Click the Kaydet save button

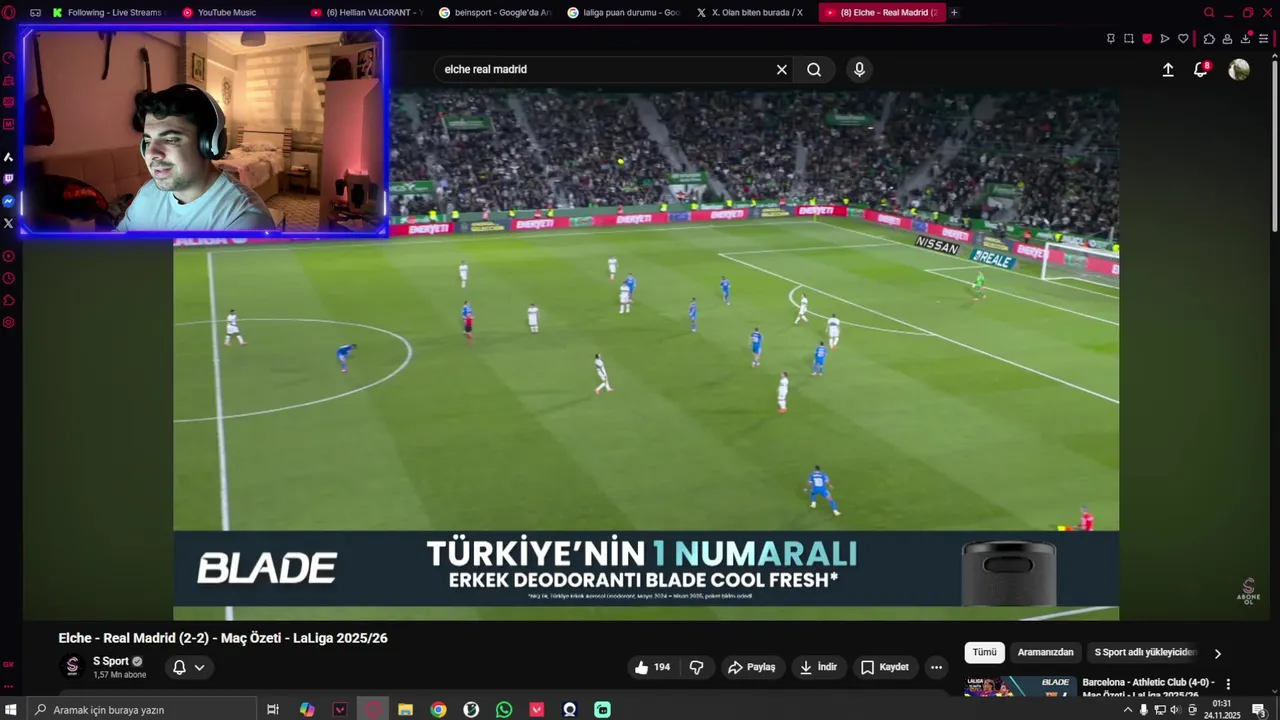[x=885, y=667]
